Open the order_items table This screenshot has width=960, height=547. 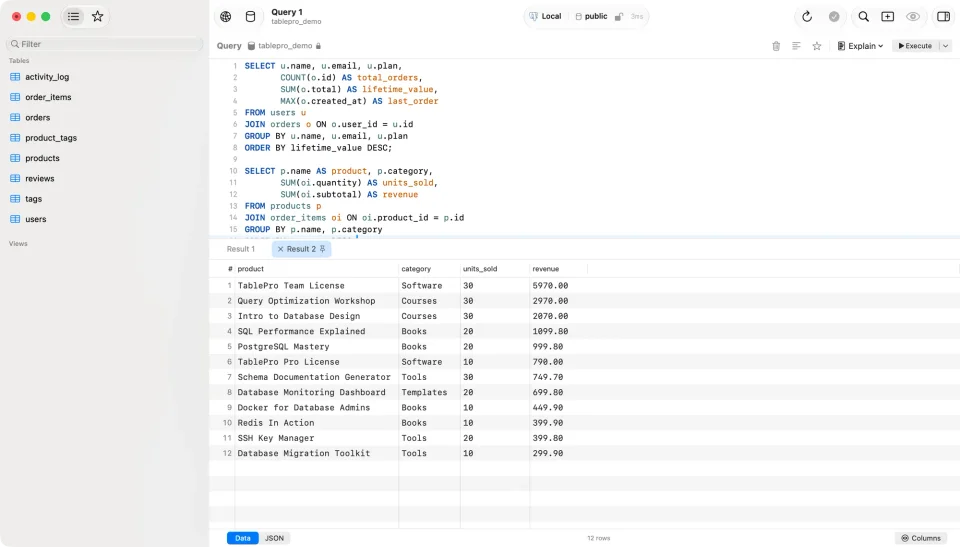coord(48,97)
